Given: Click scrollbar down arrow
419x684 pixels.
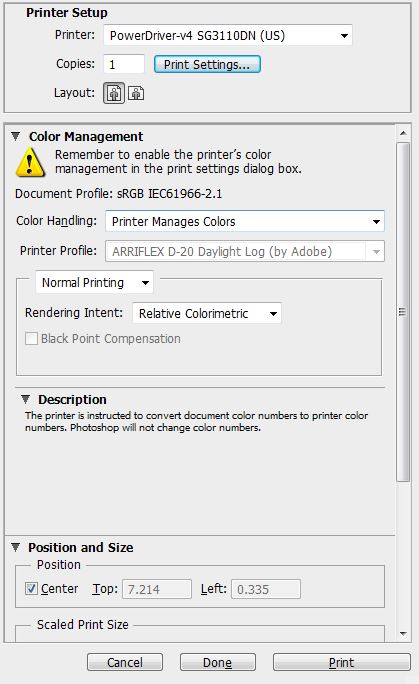Looking at the screenshot, I should [403, 634].
